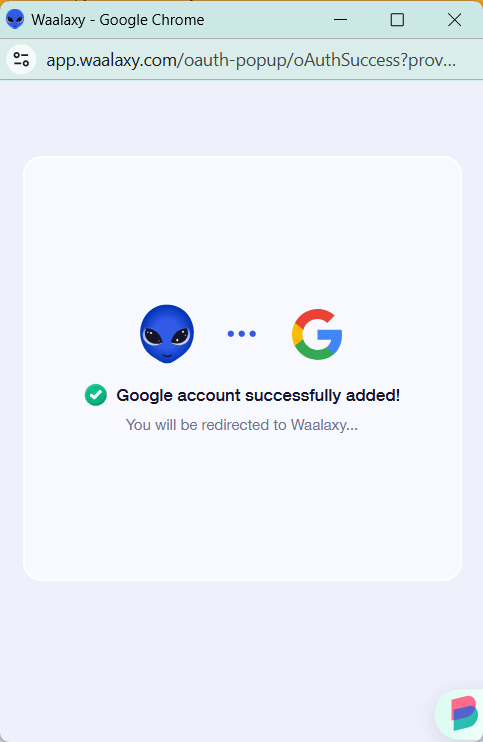Click the 'Waalaxy - Google Chrome' window title
Image resolution: width=483 pixels, height=742 pixels.
coord(118,20)
